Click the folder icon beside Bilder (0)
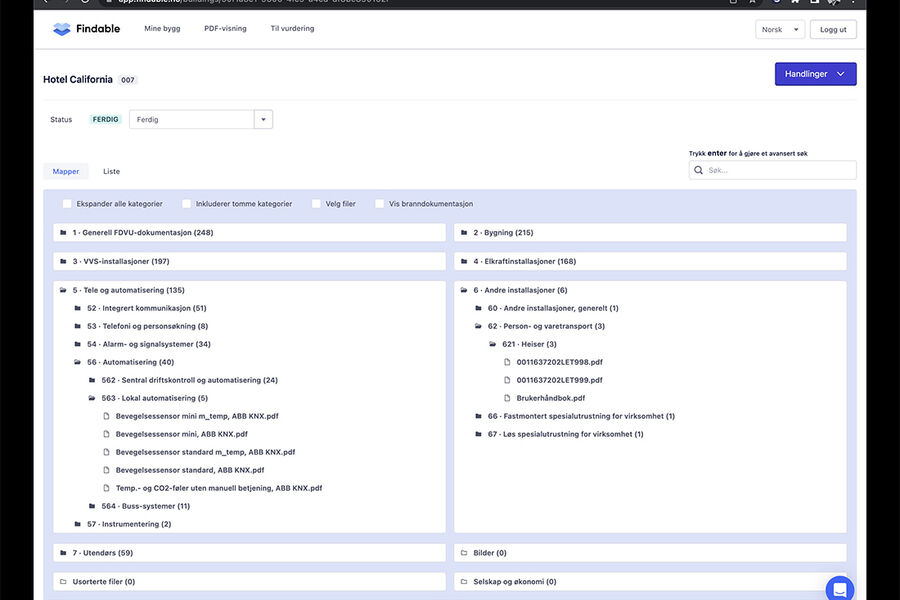Screen dimensions: 900x600 (463, 553)
